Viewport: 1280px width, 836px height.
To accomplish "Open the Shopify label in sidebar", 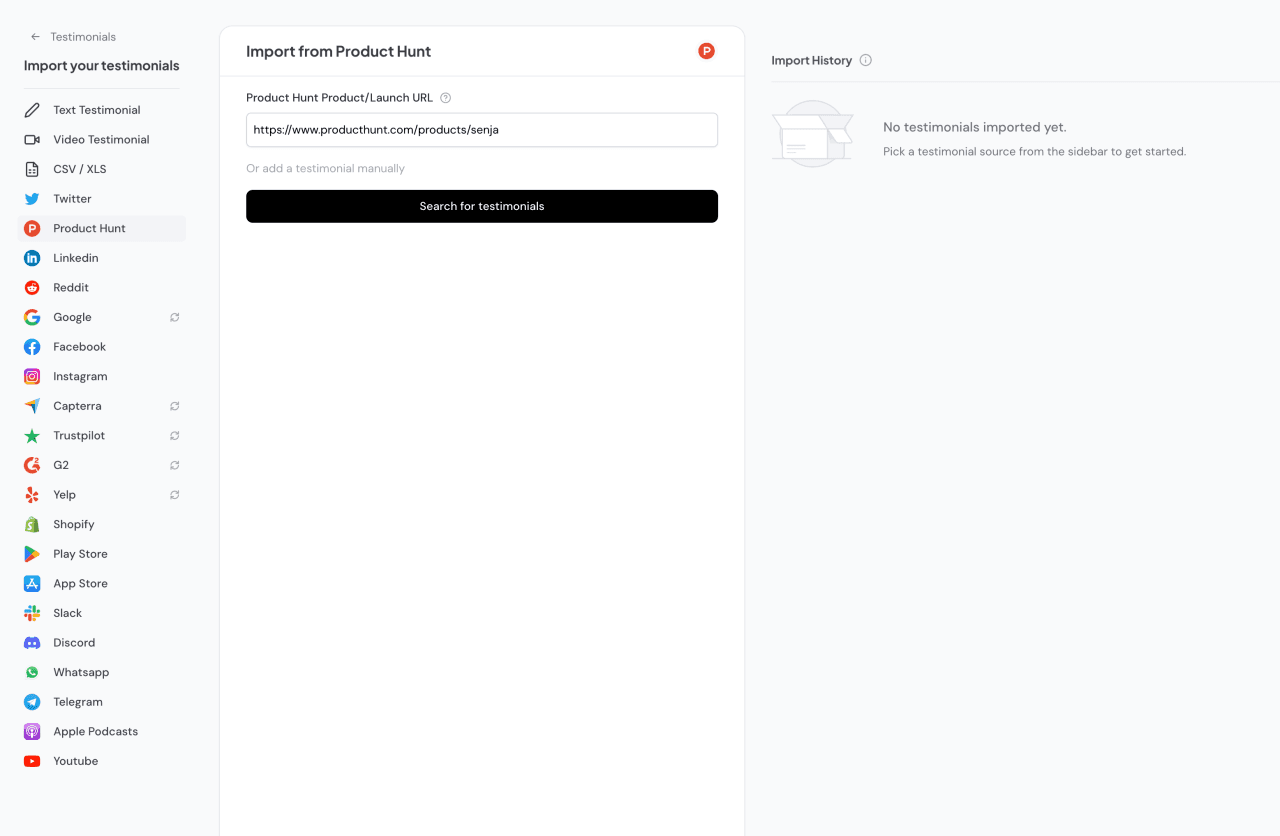I will [74, 525].
